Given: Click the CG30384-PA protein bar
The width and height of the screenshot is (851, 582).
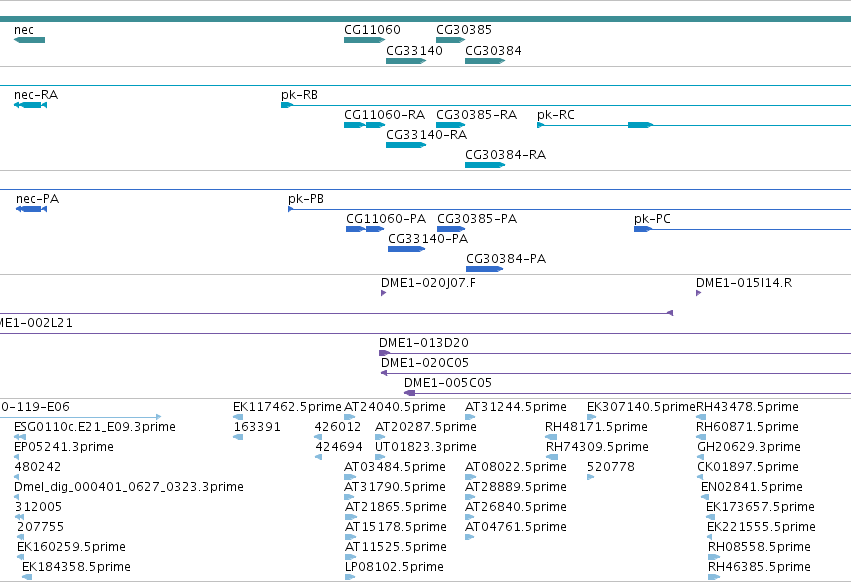Looking at the screenshot, I should (485, 269).
